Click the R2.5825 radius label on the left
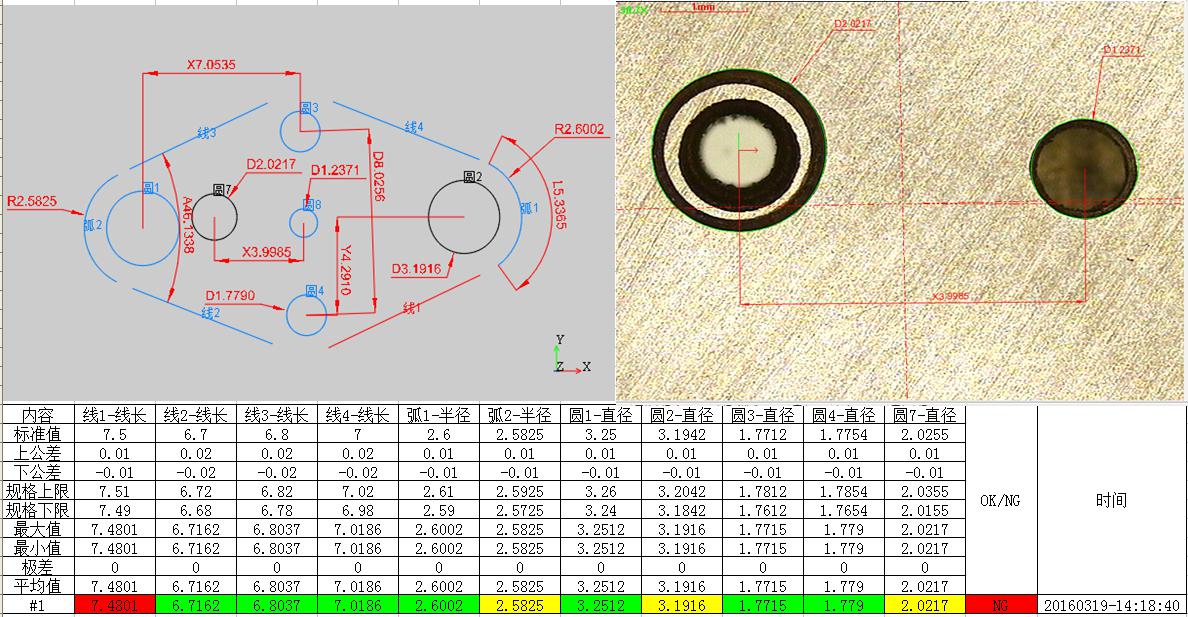 point(31,201)
